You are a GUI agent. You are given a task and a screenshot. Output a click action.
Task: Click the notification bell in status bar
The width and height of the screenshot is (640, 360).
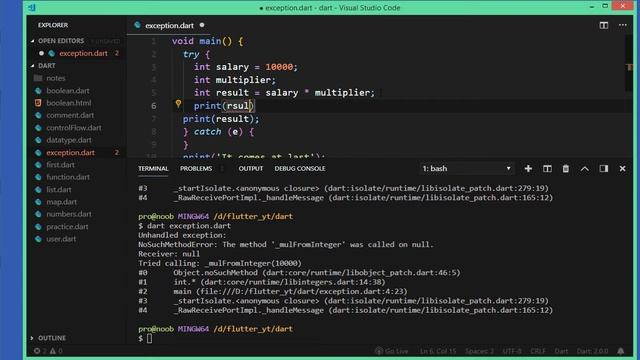(x=621, y=351)
